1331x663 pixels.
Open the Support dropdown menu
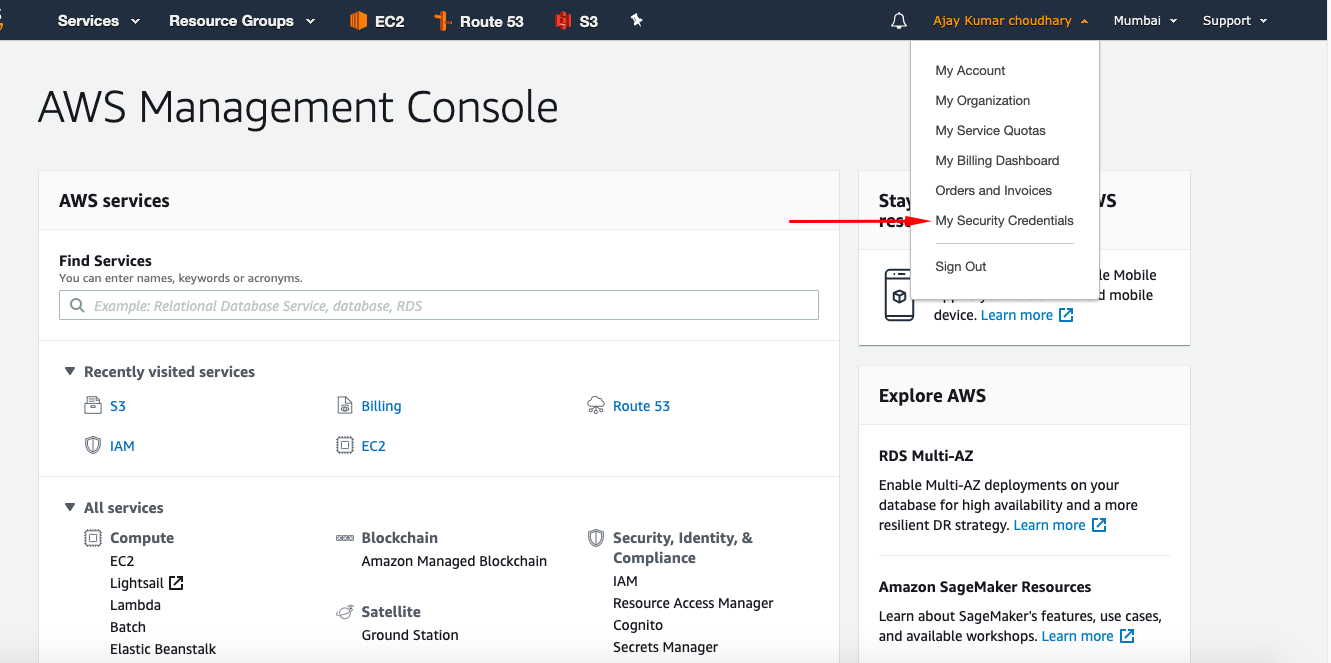pyautogui.click(x=1235, y=20)
